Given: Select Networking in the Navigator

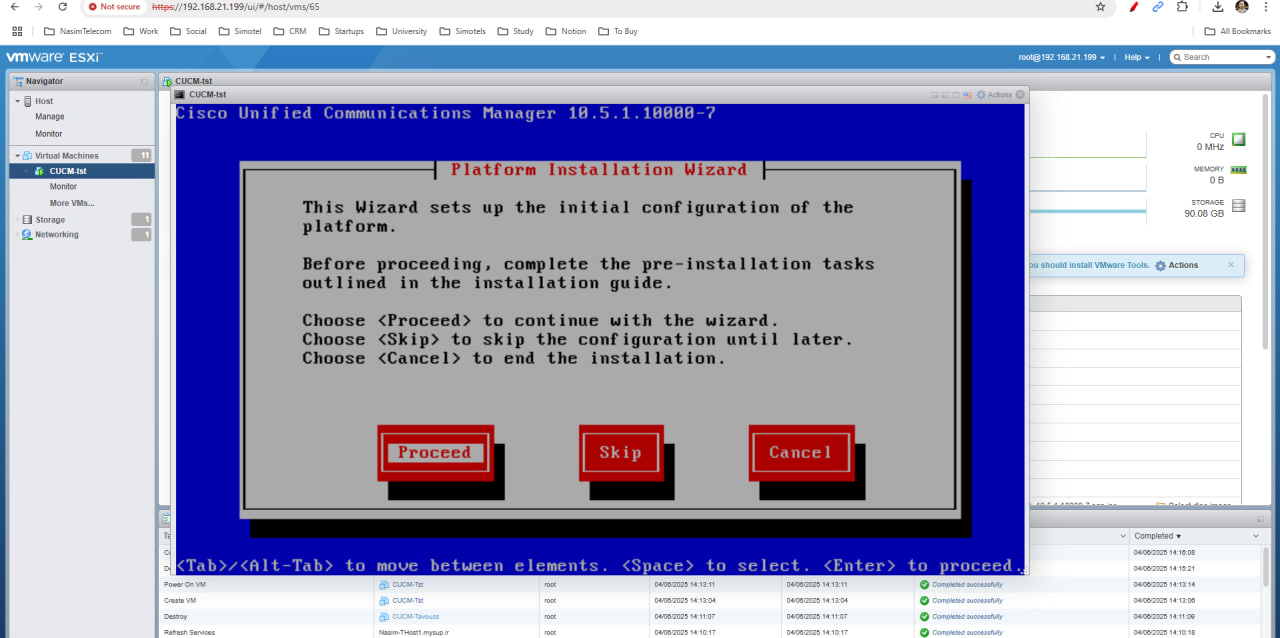Looking at the screenshot, I should coord(57,235).
